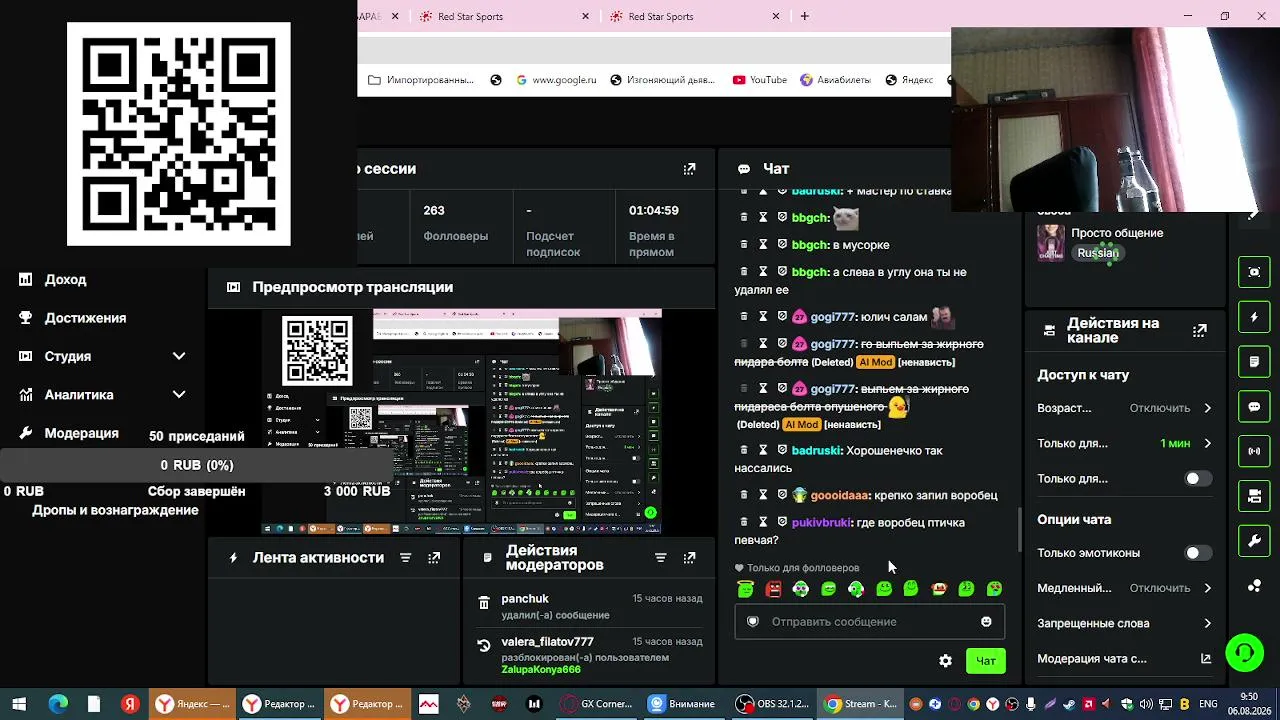Screen dimensions: 1280x720
Task: Open the Возраст chat access setting
Action: pyautogui.click(x=1124, y=408)
